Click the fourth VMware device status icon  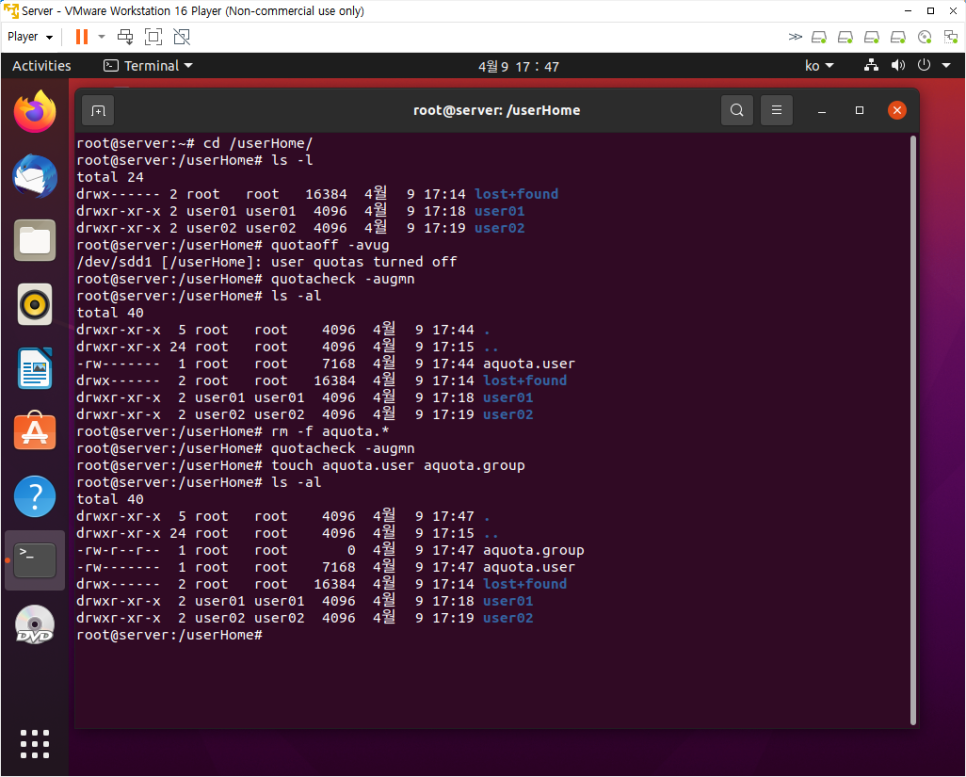click(x=898, y=37)
